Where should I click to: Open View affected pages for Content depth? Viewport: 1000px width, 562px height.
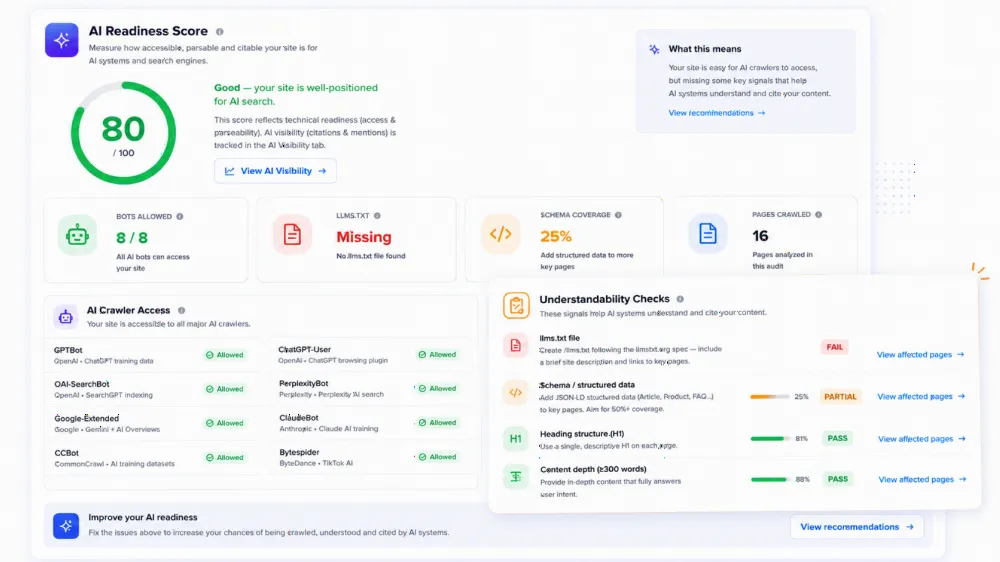click(922, 480)
